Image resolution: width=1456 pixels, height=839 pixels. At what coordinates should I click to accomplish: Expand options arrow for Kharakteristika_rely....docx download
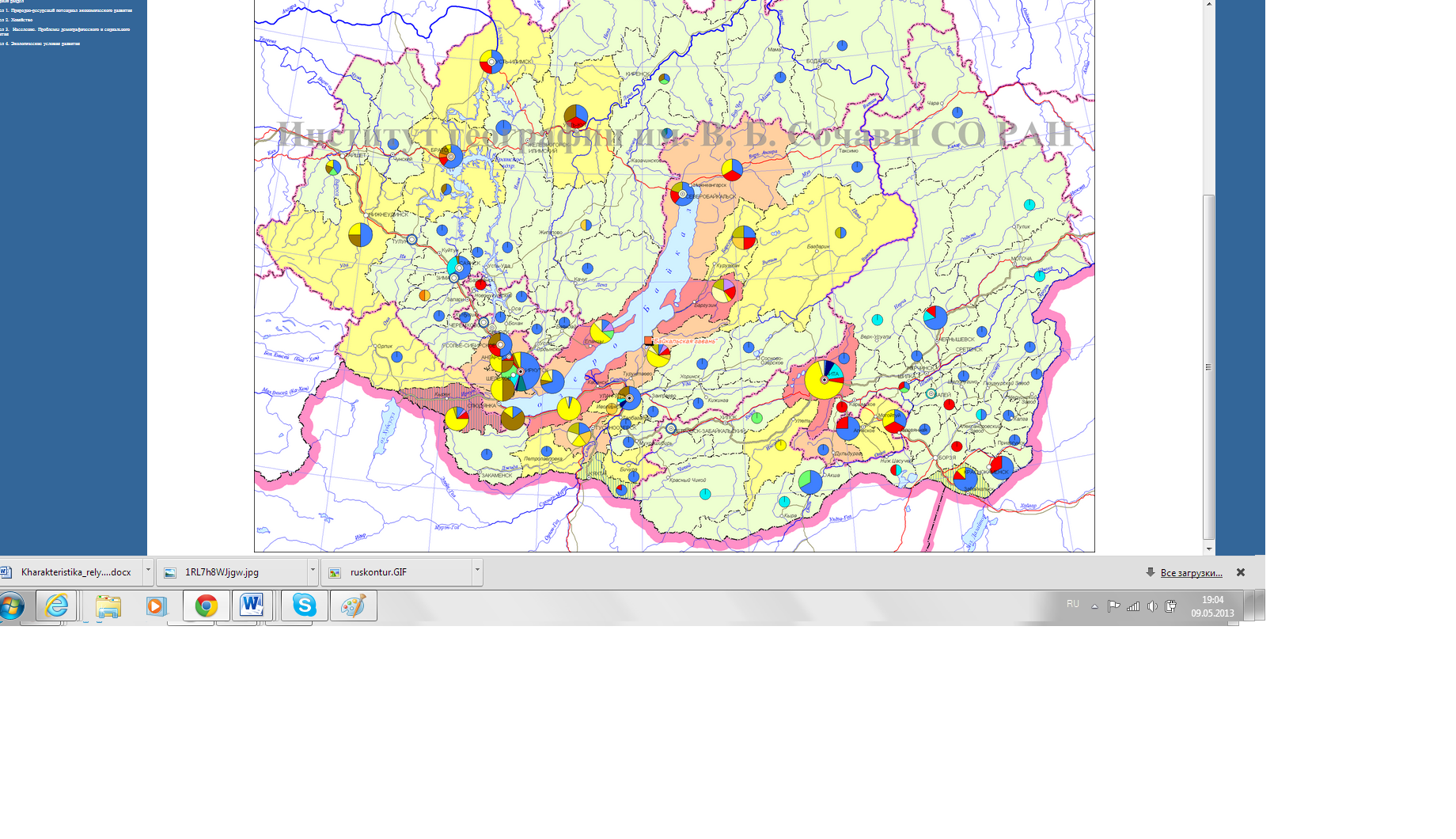(148, 571)
